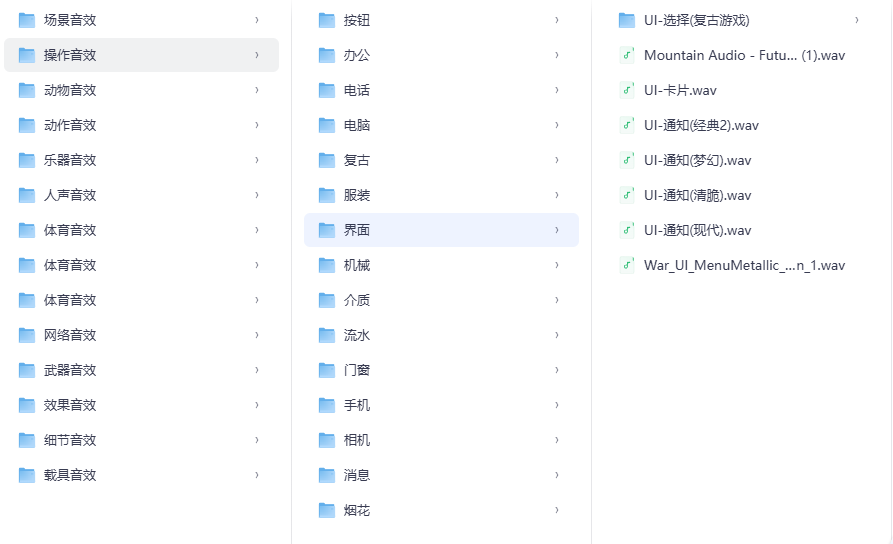Expand the 载具音效 chevron arrow
The height and width of the screenshot is (544, 893).
point(257,475)
